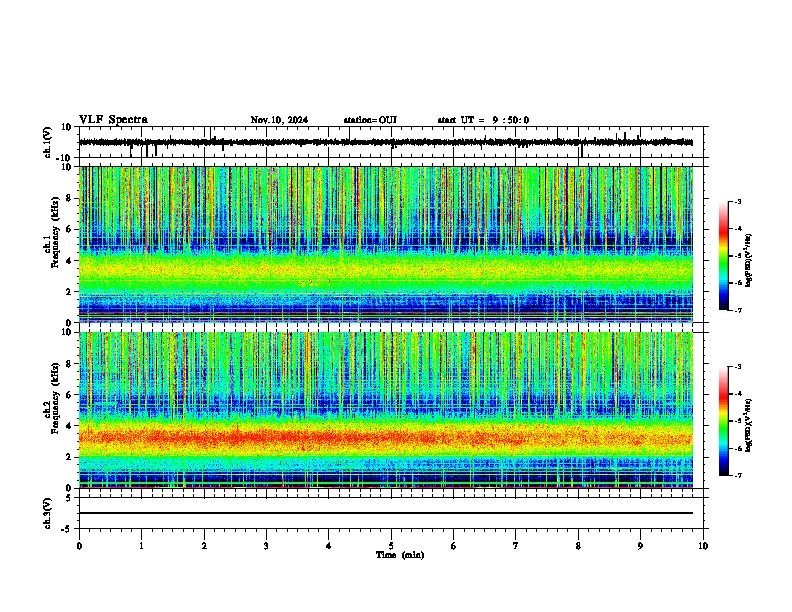Click the flat ch.3 voltage trace line
Viewport: 792px width, 612px height.
click(x=386, y=513)
